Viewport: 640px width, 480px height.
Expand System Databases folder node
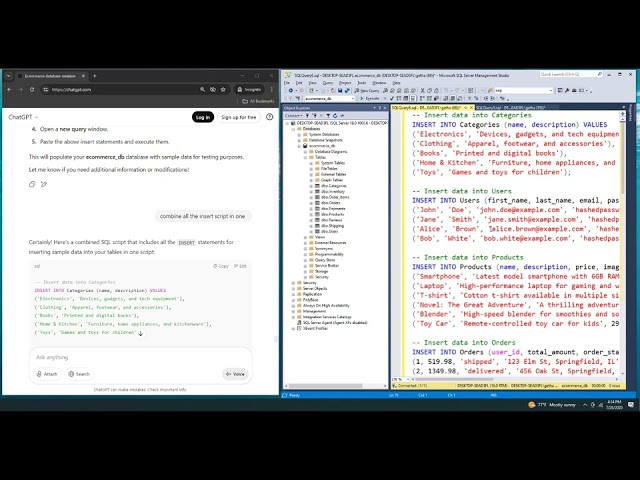coord(299,134)
